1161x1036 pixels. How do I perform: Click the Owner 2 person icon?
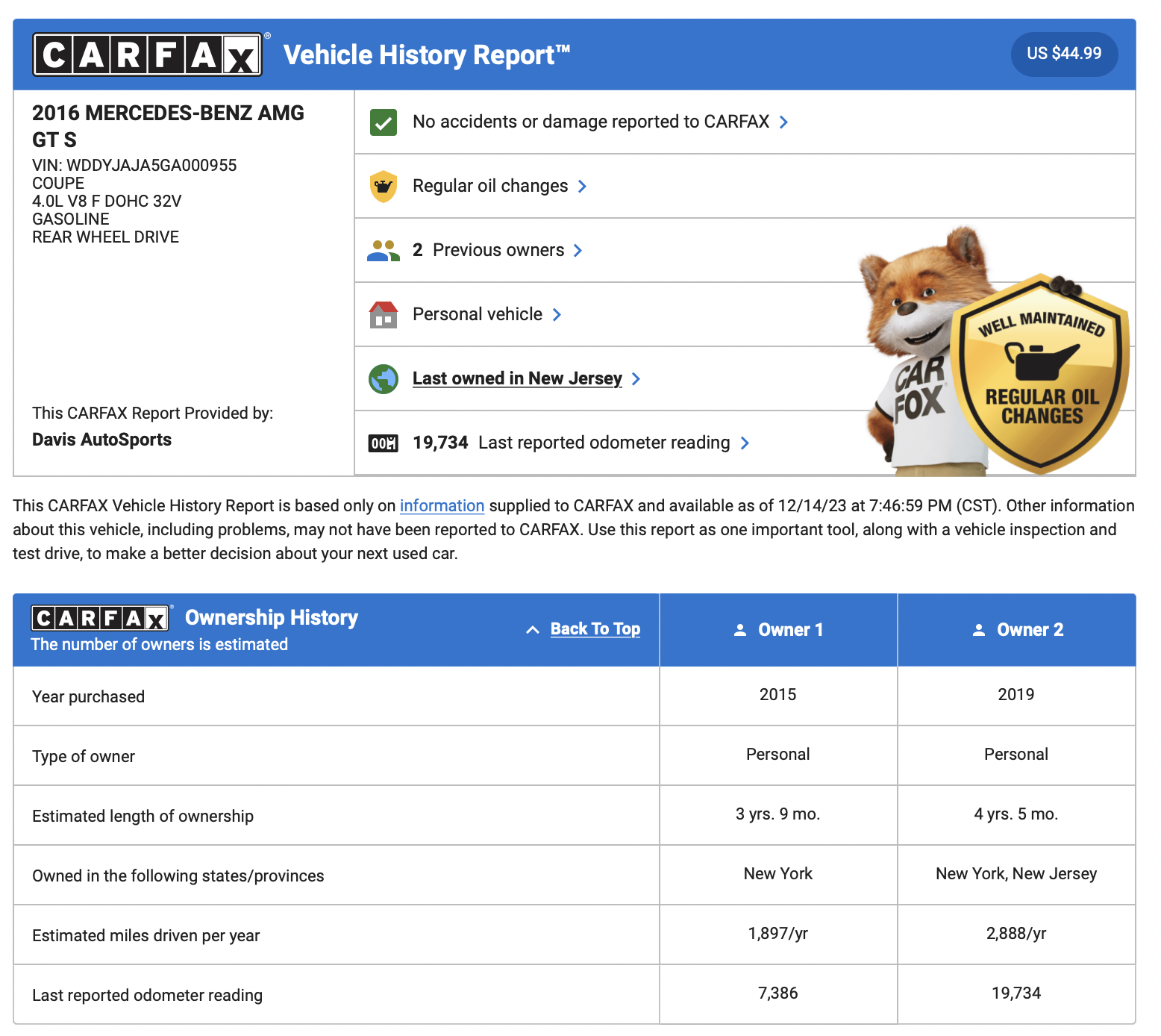point(979,630)
